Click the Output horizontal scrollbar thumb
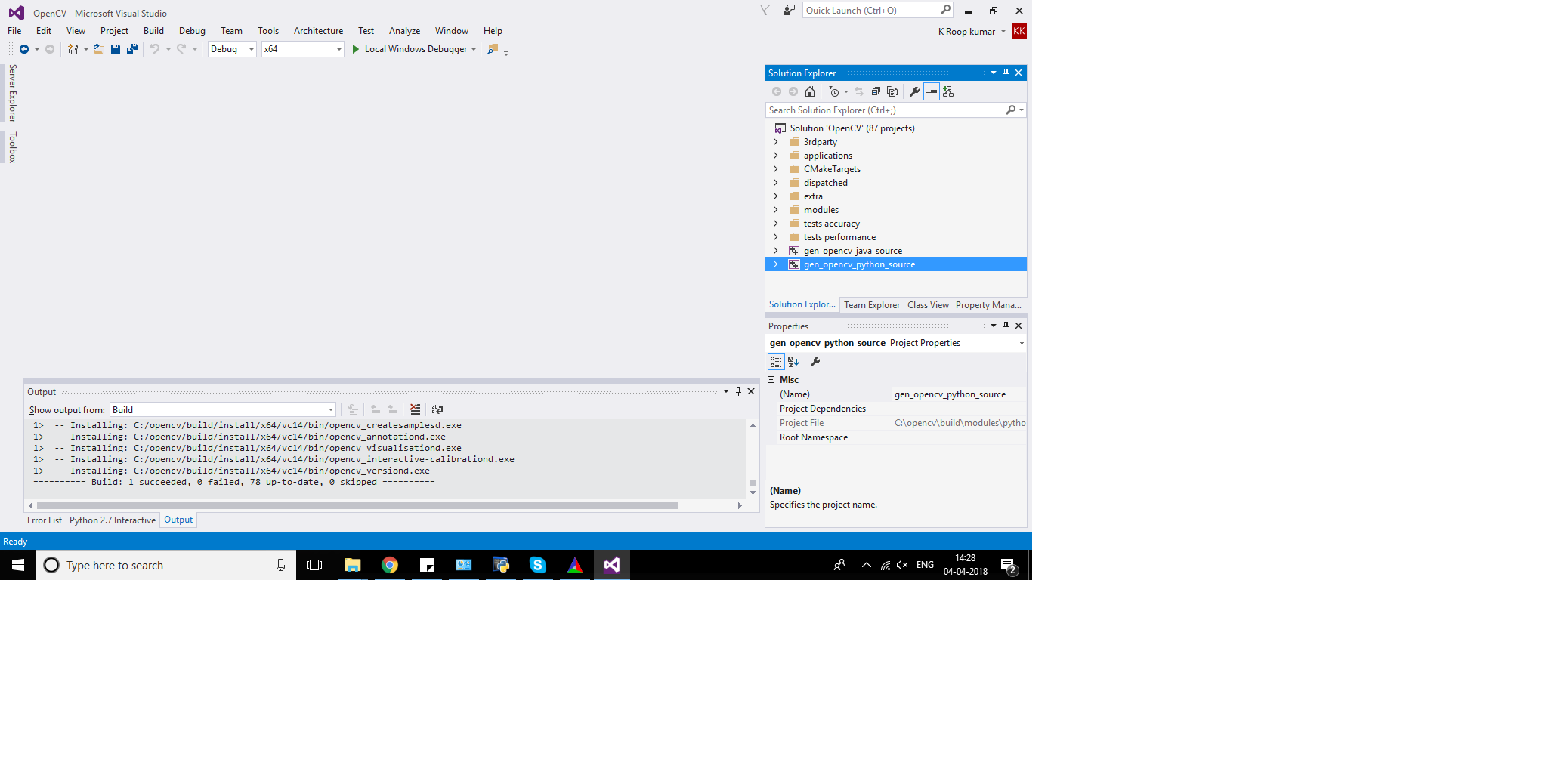The width and height of the screenshot is (1561, 784). pyautogui.click(x=357, y=506)
